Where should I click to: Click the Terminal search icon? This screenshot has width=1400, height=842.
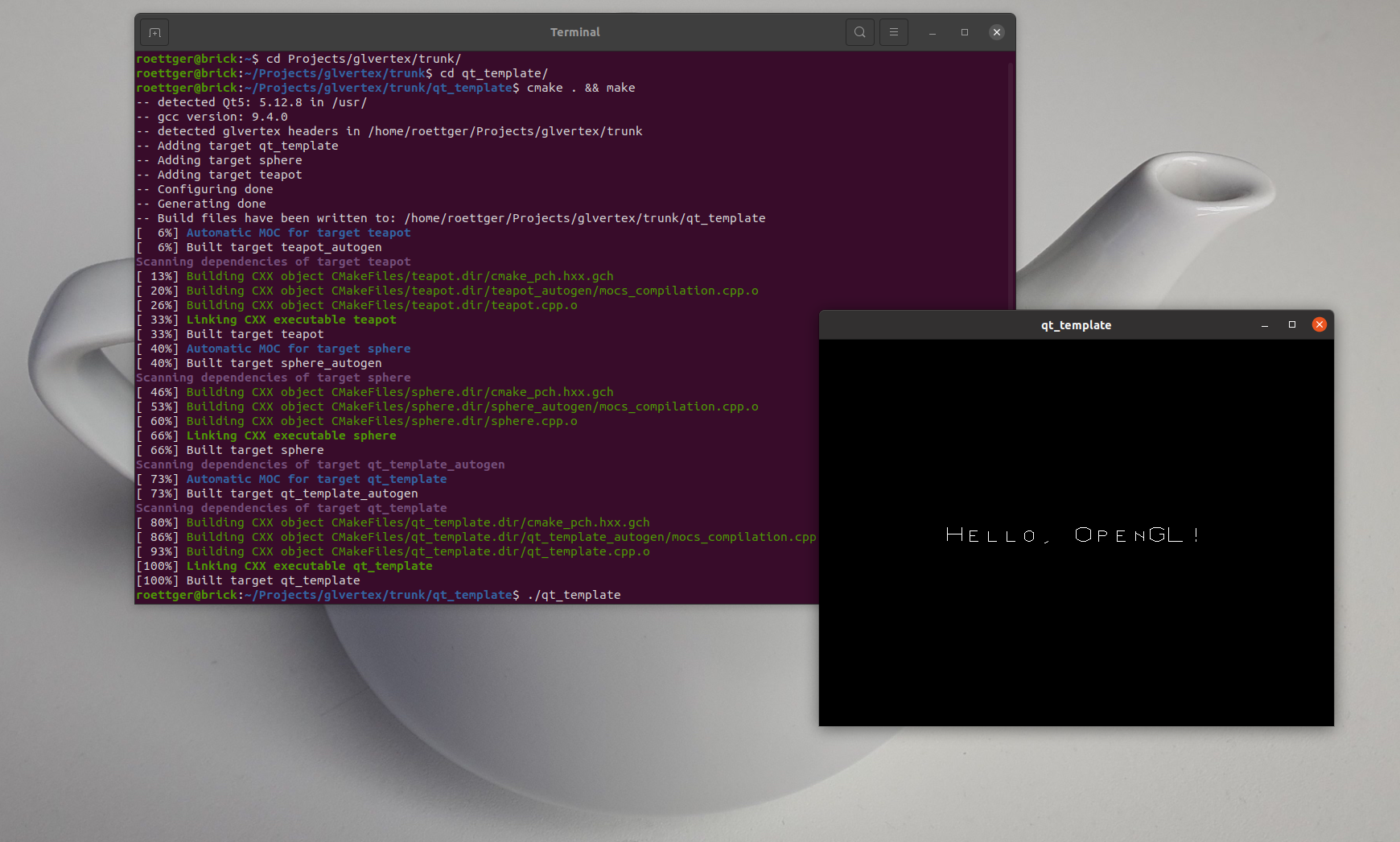860,32
